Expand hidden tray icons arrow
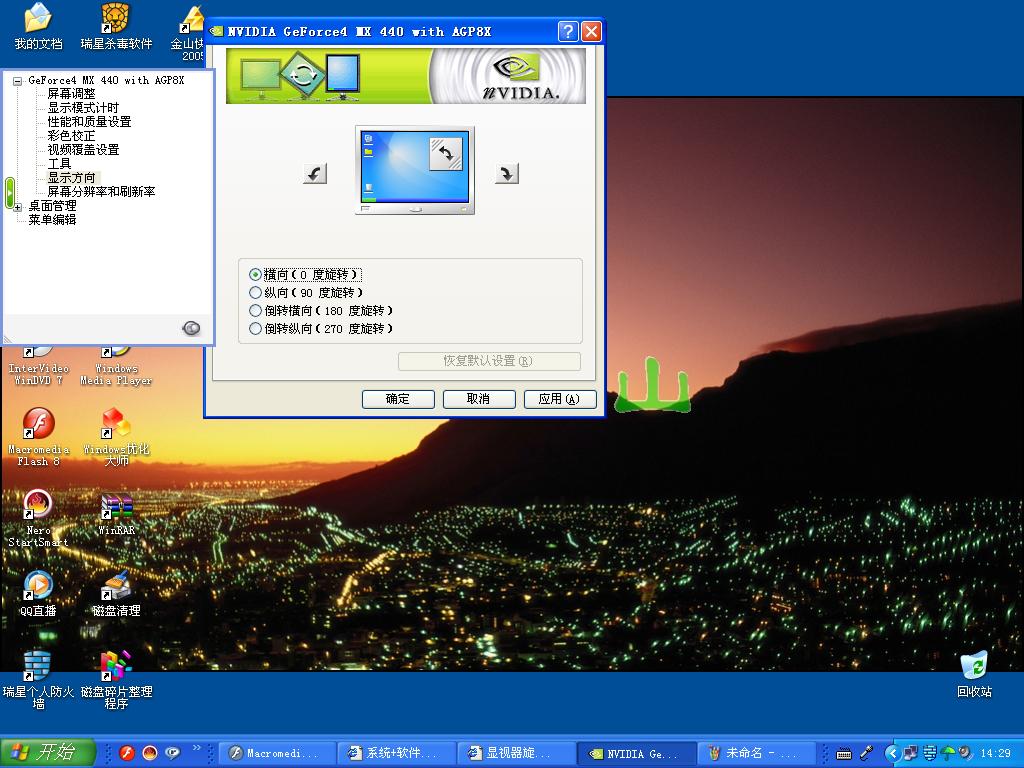1024x768 pixels. point(892,754)
